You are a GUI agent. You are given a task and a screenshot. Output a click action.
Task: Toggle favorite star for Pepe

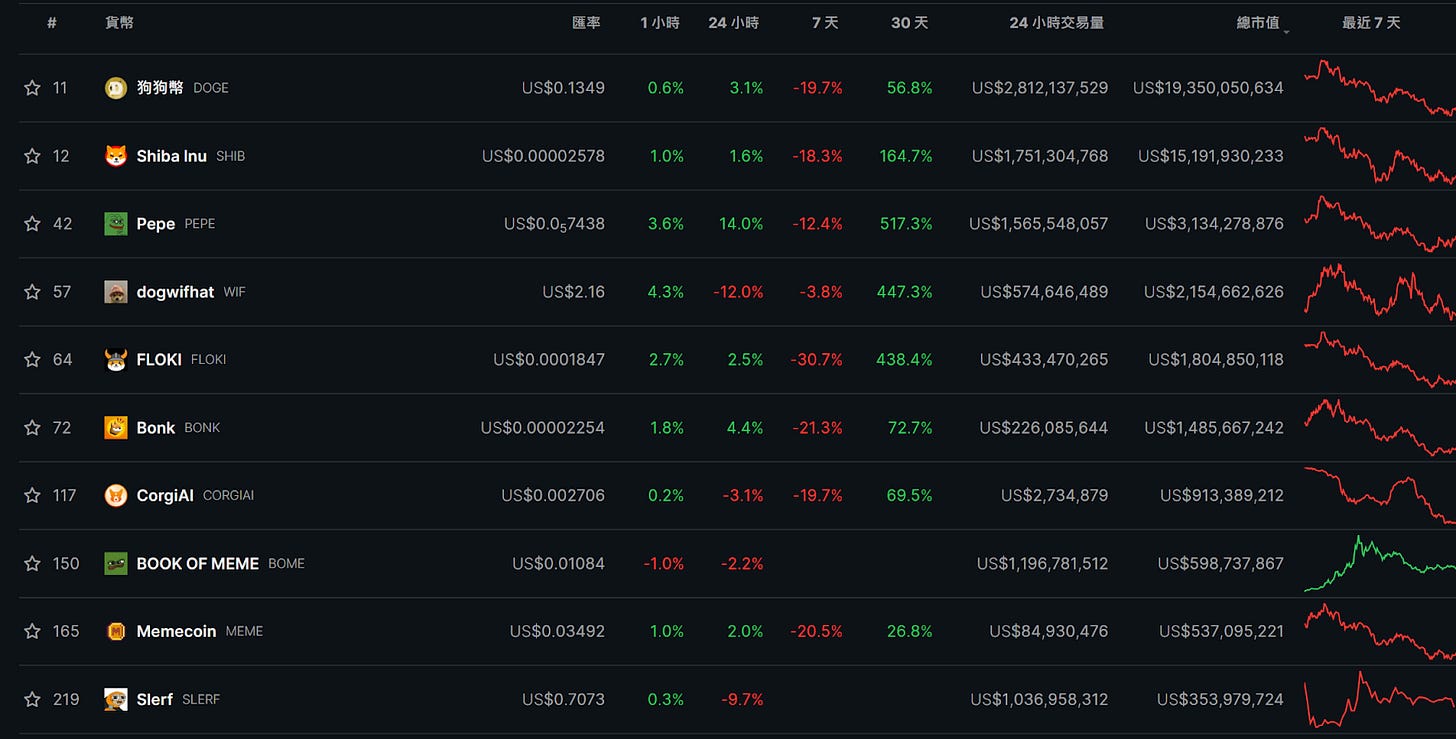(32, 224)
